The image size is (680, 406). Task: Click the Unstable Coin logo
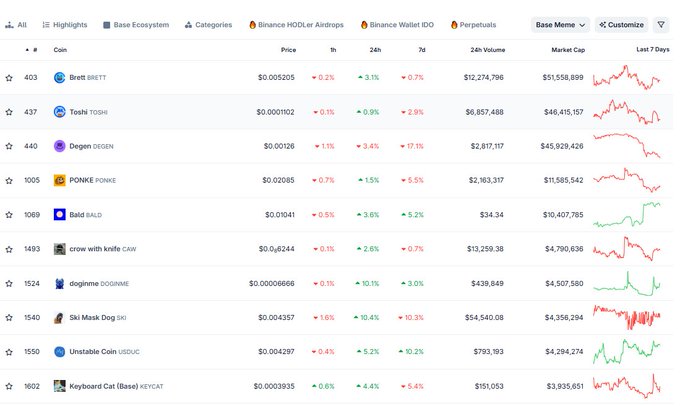(x=59, y=352)
